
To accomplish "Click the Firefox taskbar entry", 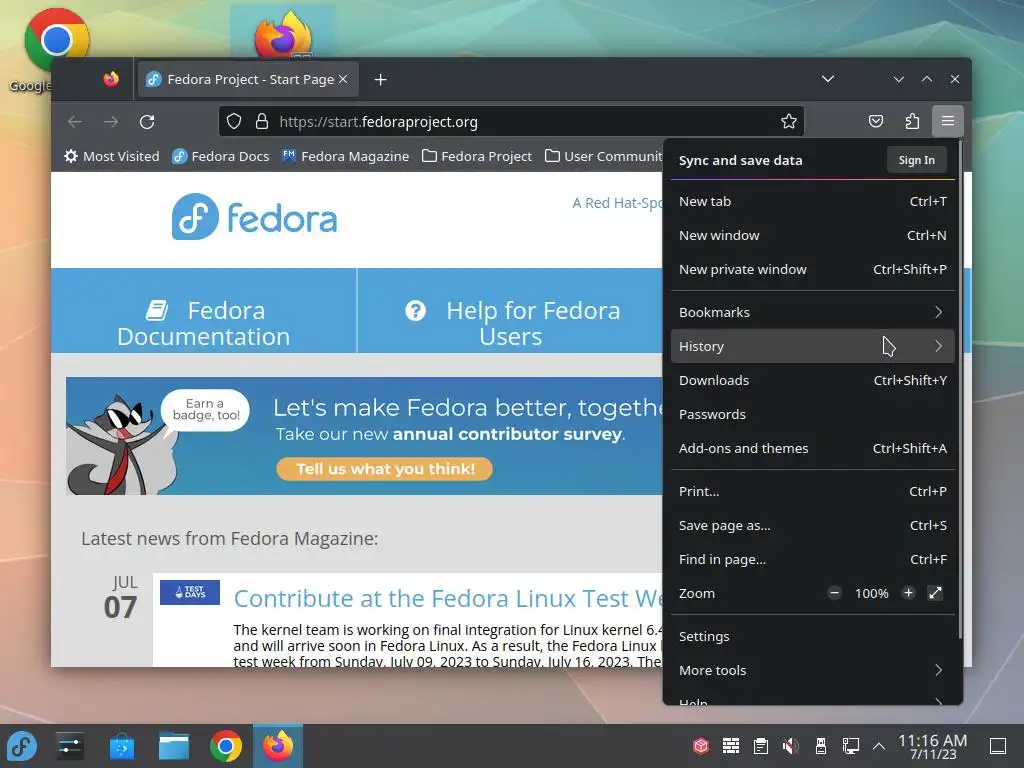I will click(278, 746).
